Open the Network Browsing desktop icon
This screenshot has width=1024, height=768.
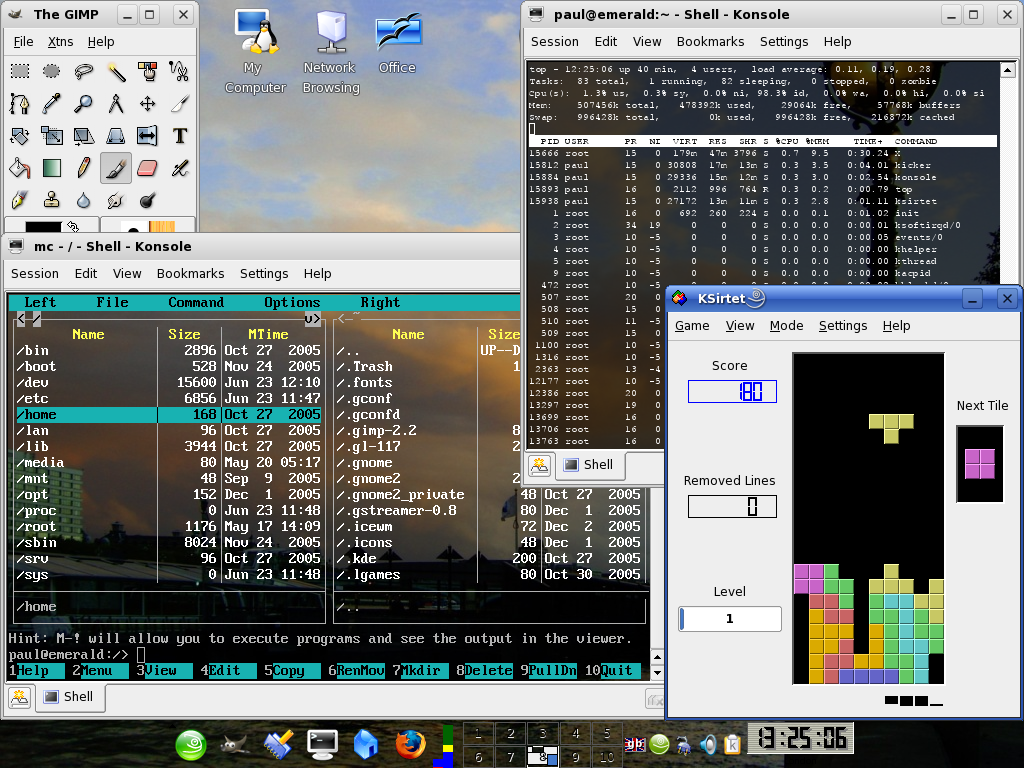click(331, 52)
